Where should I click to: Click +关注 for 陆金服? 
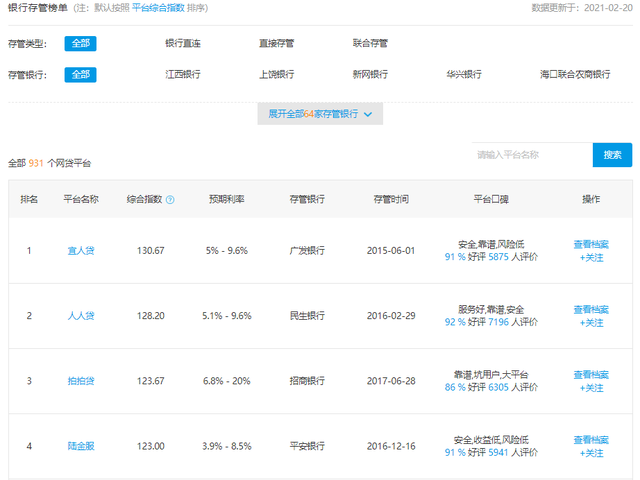pos(591,453)
